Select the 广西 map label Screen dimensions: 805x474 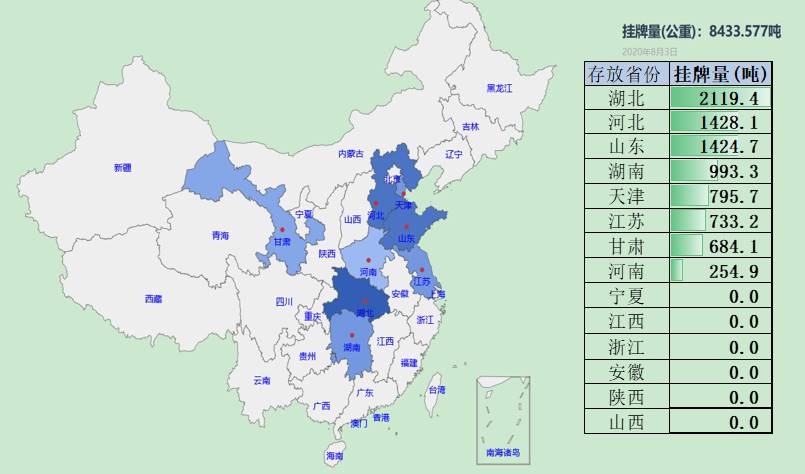[322, 406]
